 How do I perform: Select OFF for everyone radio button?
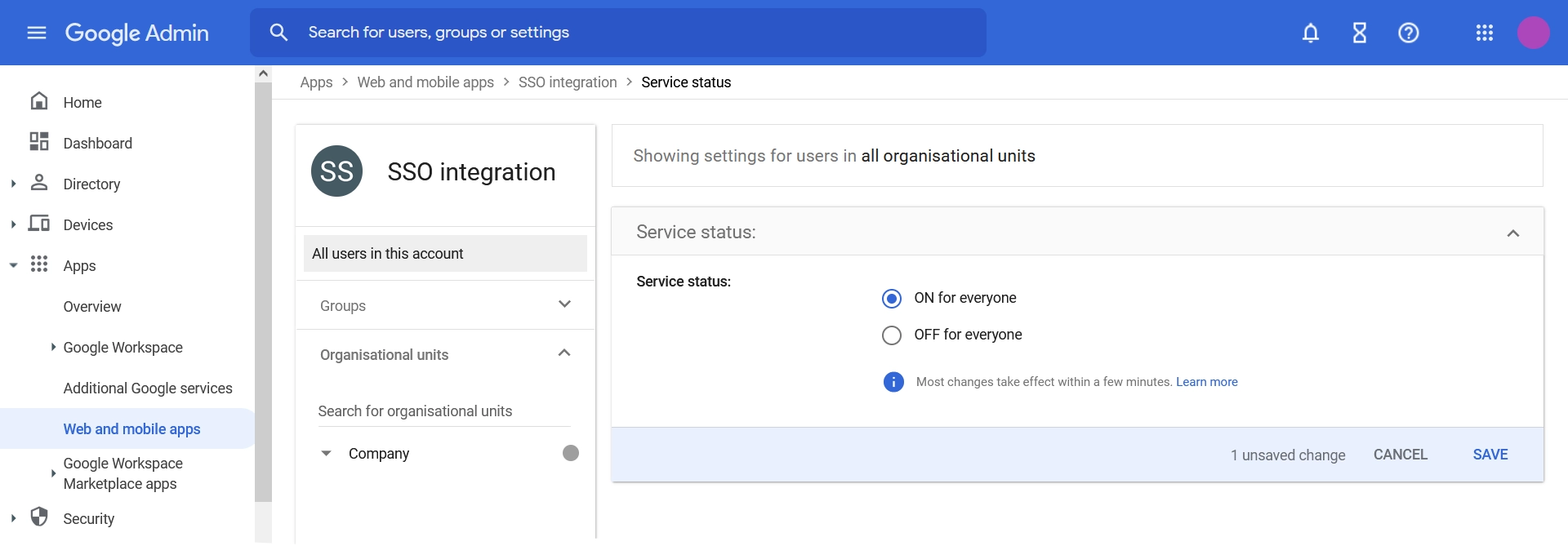point(892,335)
